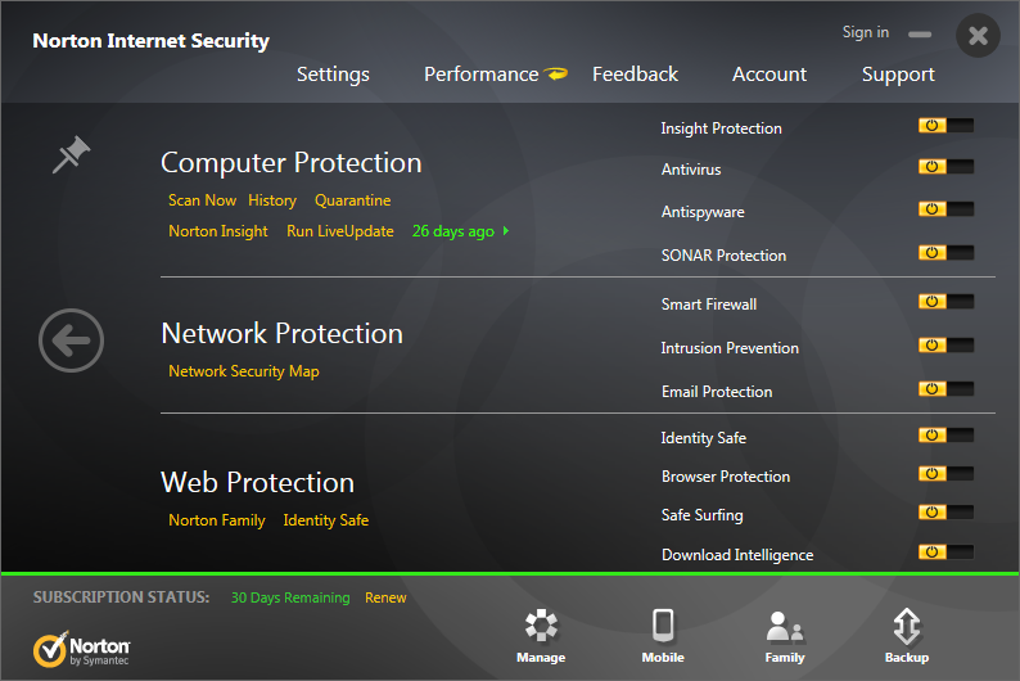Open the Family icon
The height and width of the screenshot is (681, 1020).
(784, 627)
